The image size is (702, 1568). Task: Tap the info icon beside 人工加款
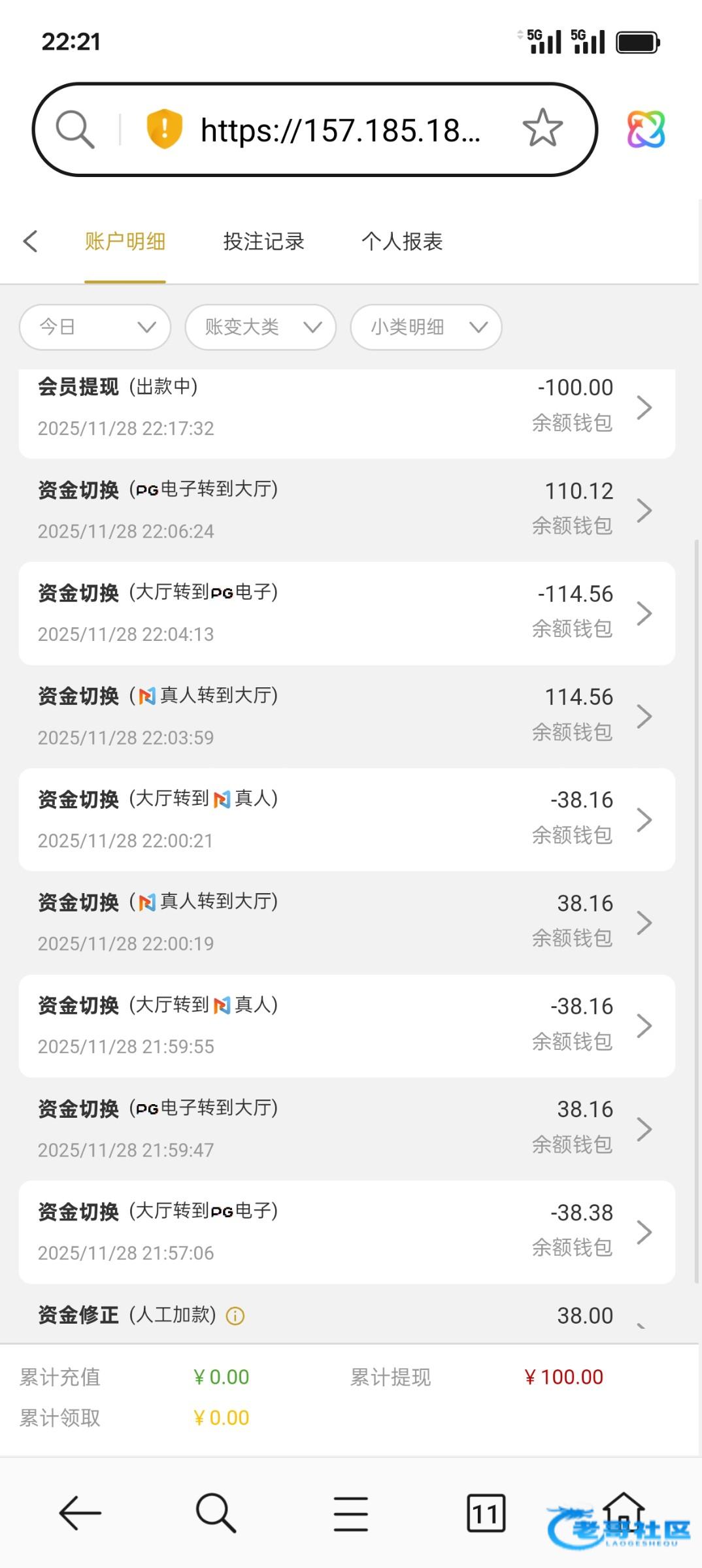tap(235, 1316)
